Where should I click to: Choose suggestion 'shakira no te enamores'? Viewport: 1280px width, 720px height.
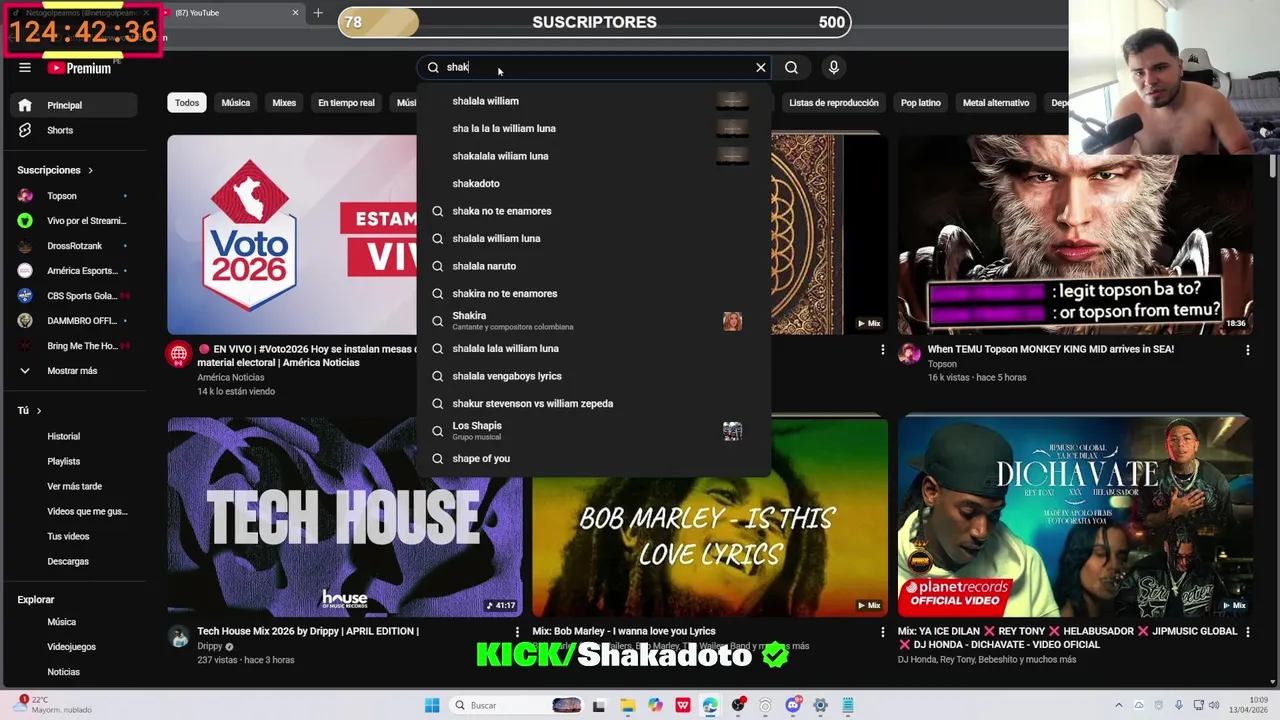coord(595,293)
